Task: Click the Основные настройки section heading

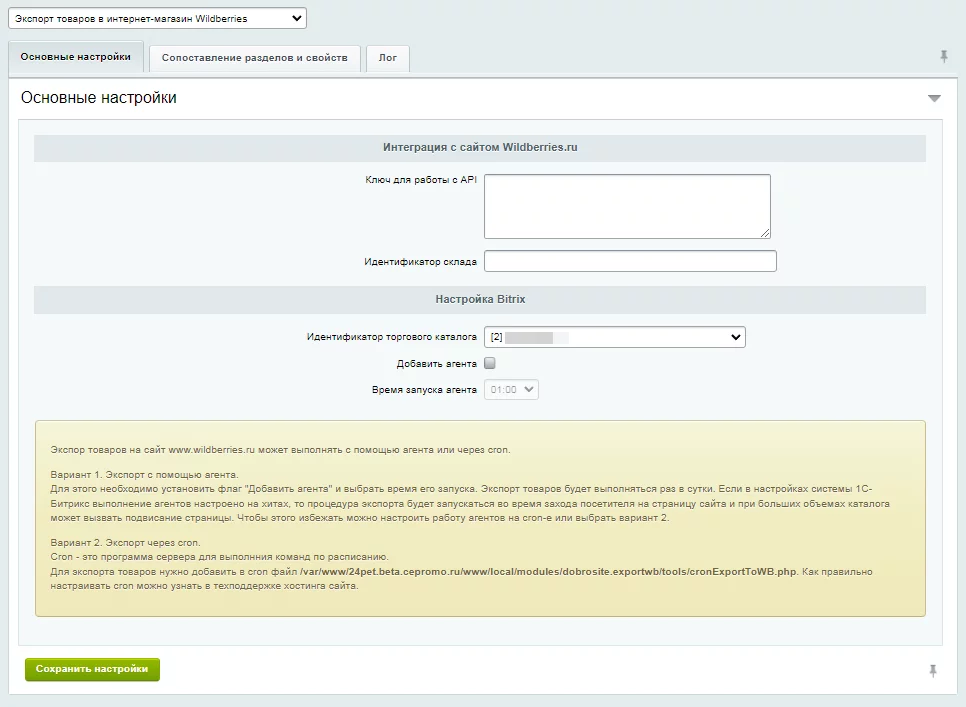Action: (x=99, y=98)
